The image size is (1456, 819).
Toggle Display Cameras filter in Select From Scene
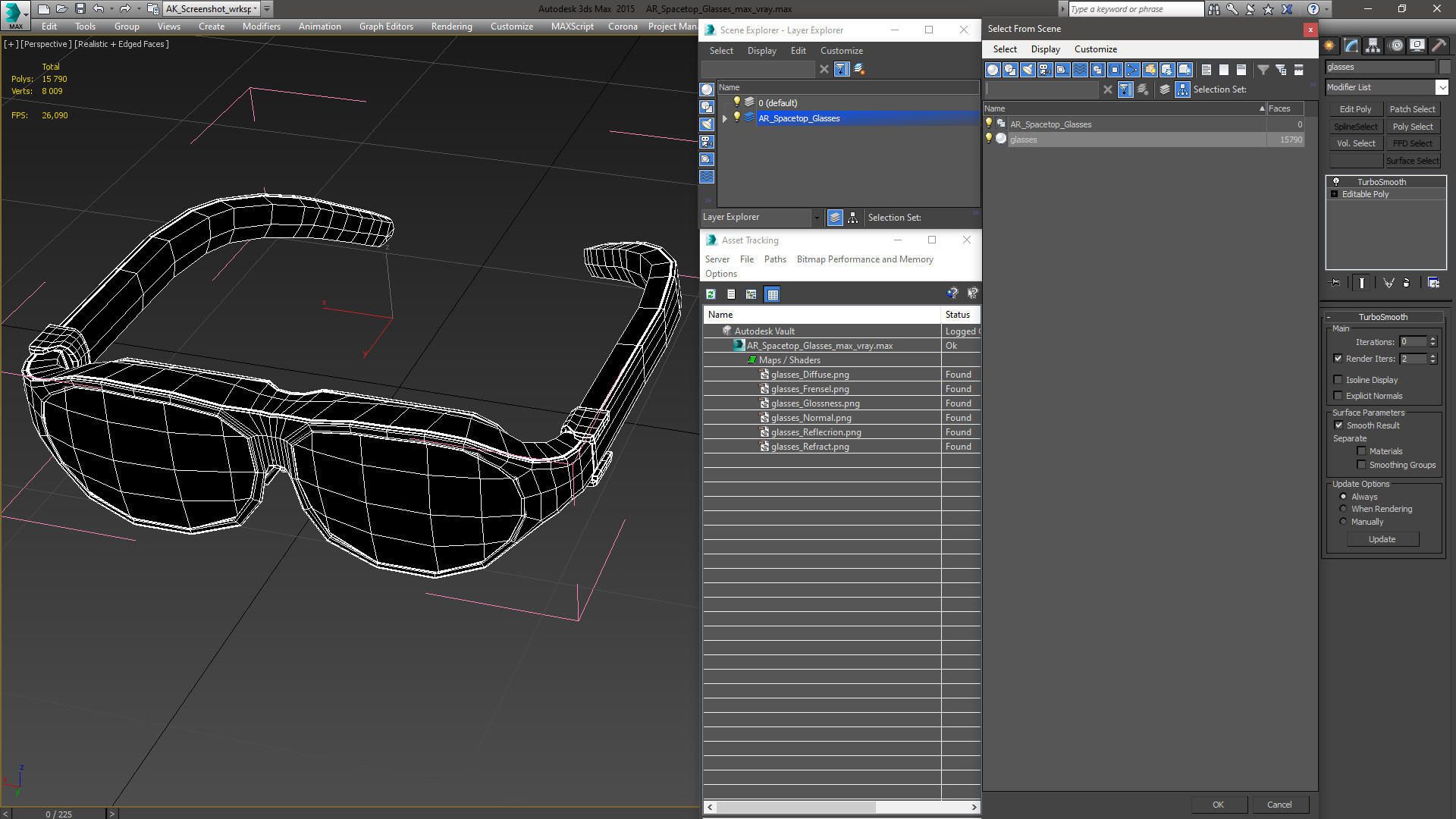[x=1045, y=70]
